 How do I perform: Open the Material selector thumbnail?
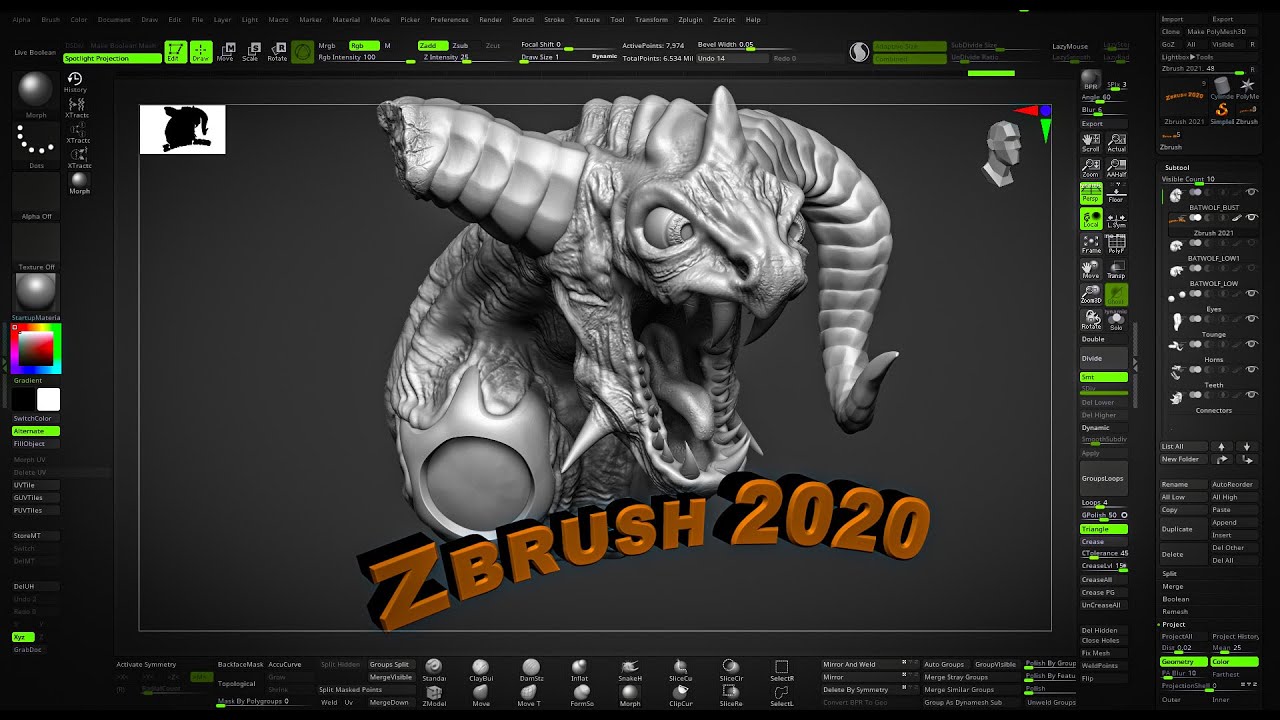36,293
